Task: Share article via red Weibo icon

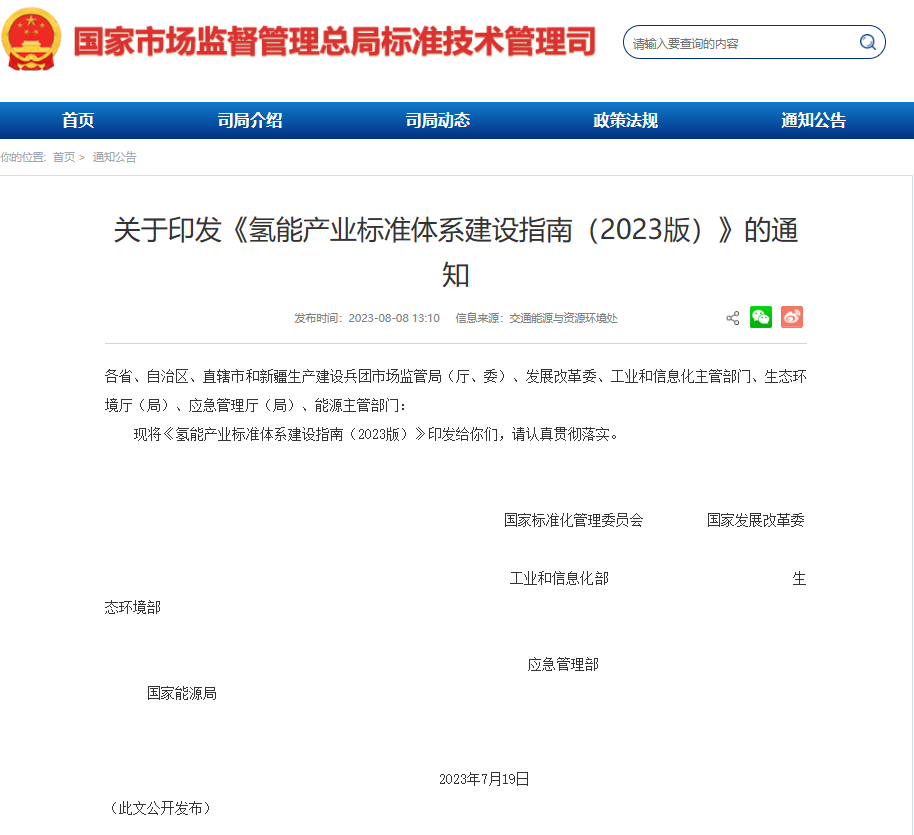Action: click(x=792, y=317)
